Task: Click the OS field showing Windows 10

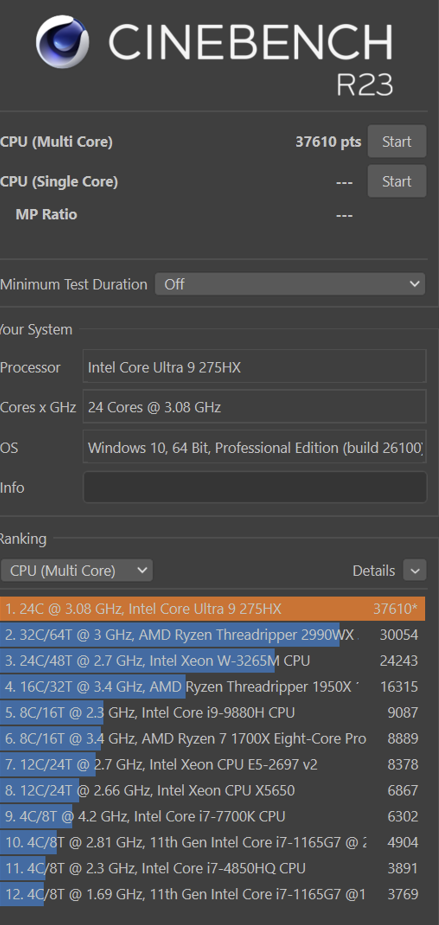Action: tap(255, 447)
